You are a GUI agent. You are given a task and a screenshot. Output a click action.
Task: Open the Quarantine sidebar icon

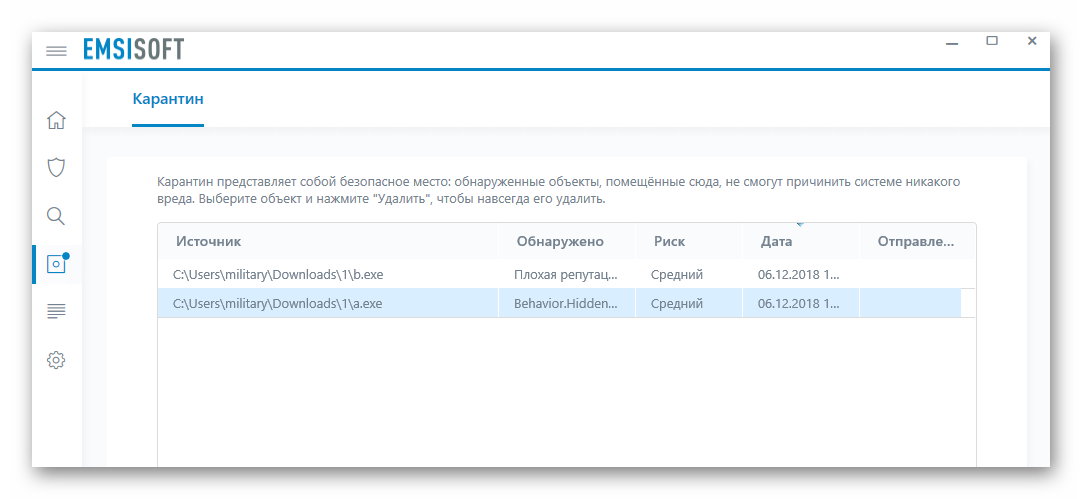click(57, 264)
